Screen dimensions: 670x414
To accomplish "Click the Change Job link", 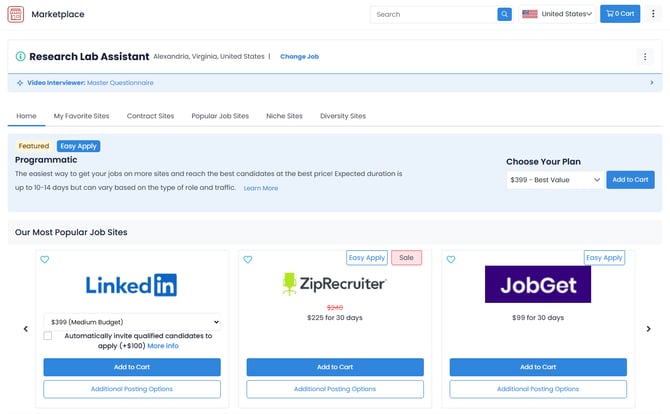I will 299,57.
